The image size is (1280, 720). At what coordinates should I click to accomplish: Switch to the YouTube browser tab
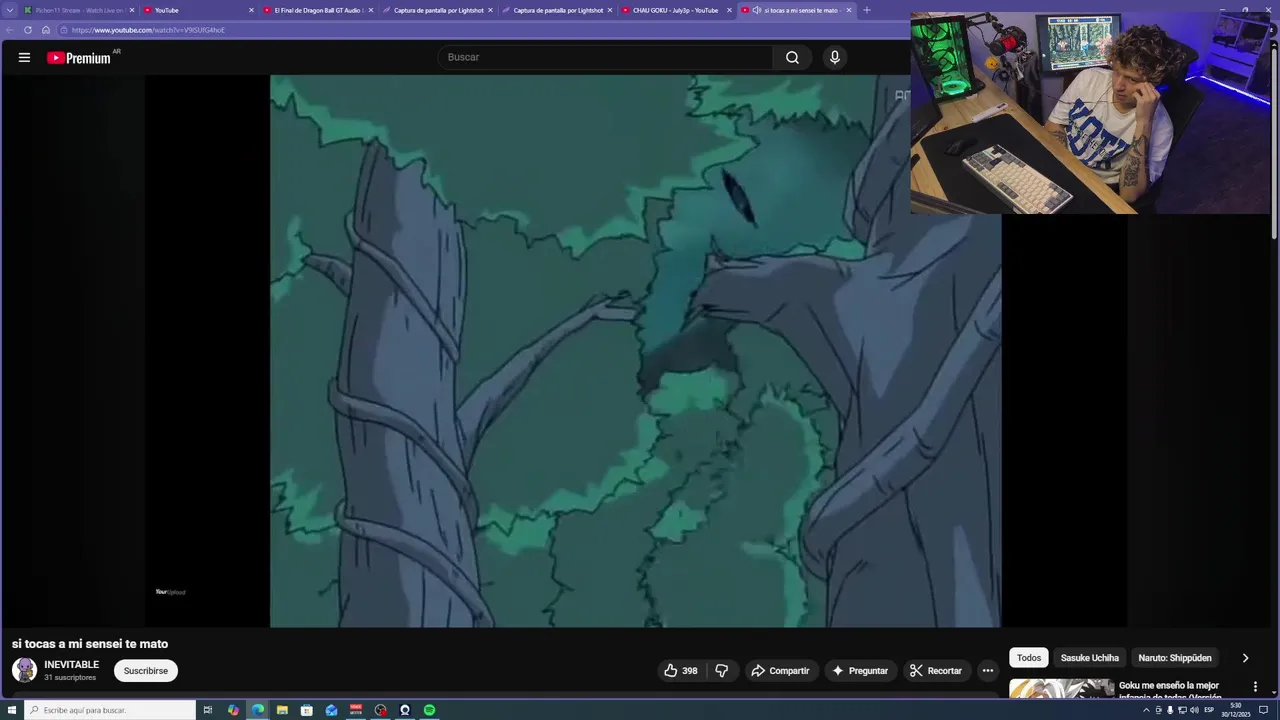click(x=195, y=10)
